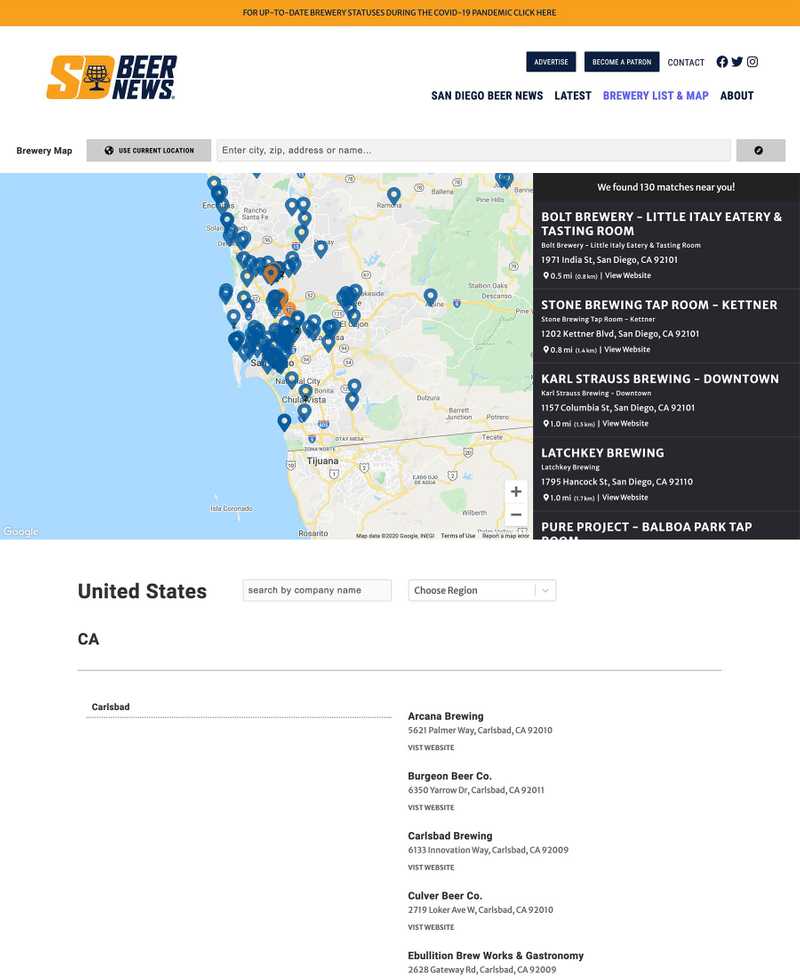Viewport: 800px width, 980px height.
Task: Click Terms of Use on map
Action: (x=458, y=536)
